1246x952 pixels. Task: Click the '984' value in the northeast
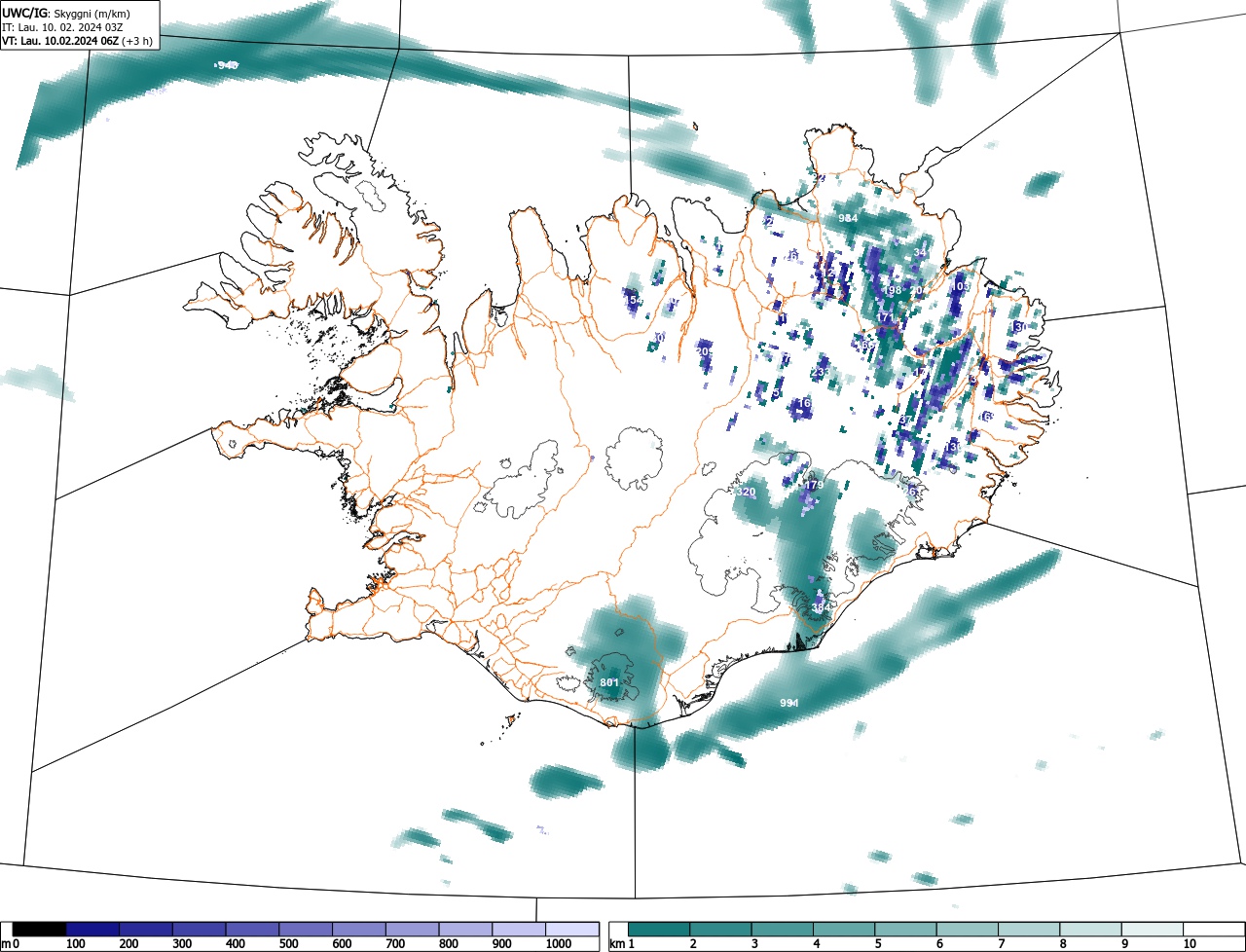[848, 218]
